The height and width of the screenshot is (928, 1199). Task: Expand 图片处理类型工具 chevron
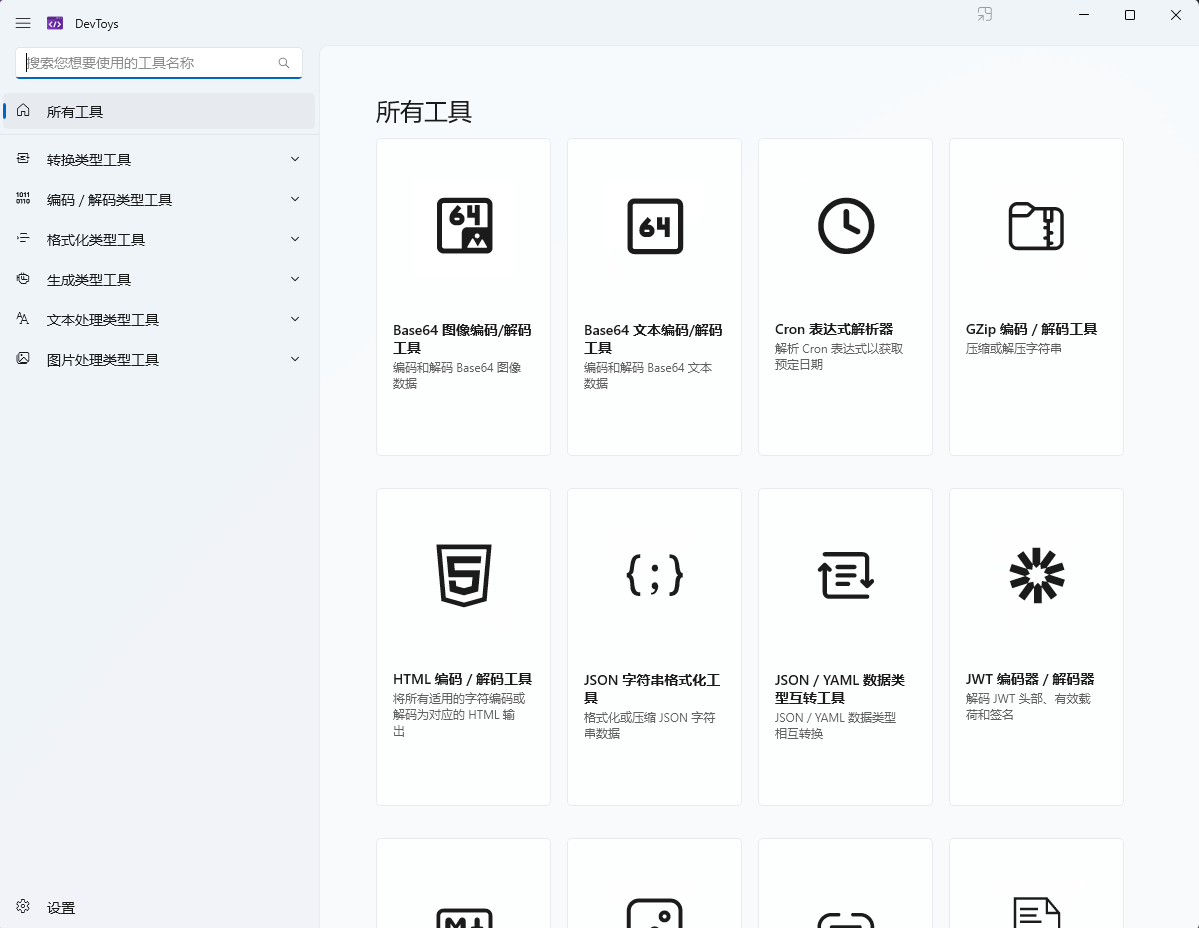[295, 359]
